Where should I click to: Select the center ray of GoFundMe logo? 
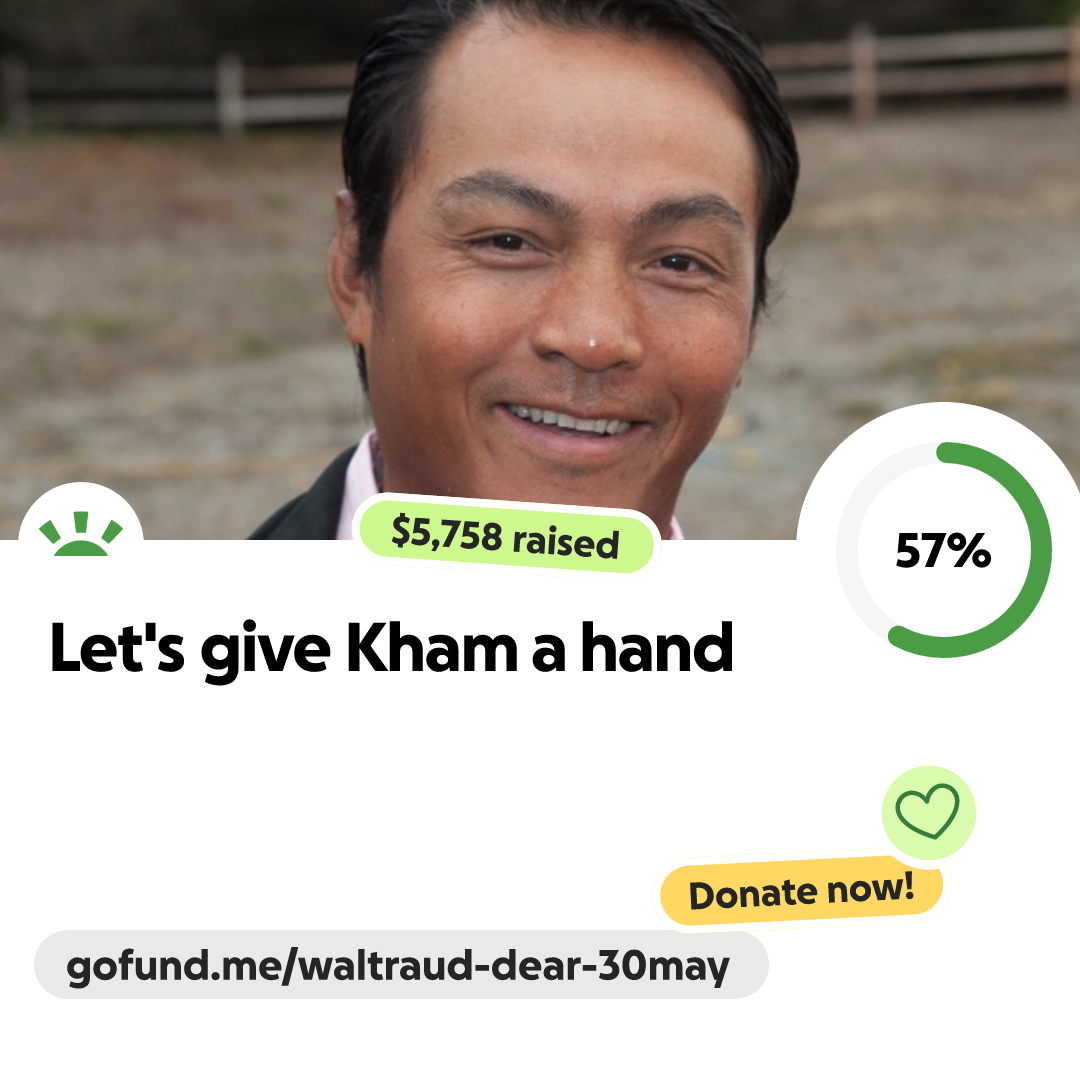tap(81, 521)
